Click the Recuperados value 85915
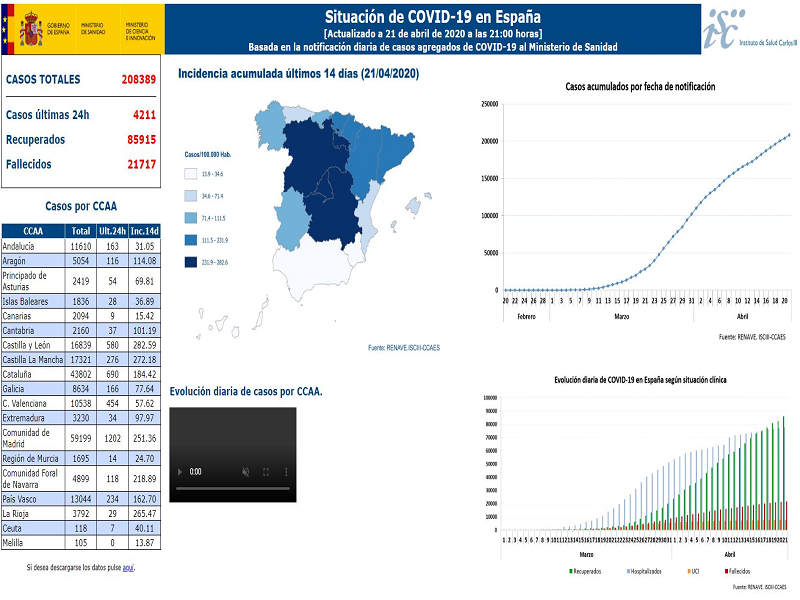The height and width of the screenshot is (600, 800). (x=142, y=140)
